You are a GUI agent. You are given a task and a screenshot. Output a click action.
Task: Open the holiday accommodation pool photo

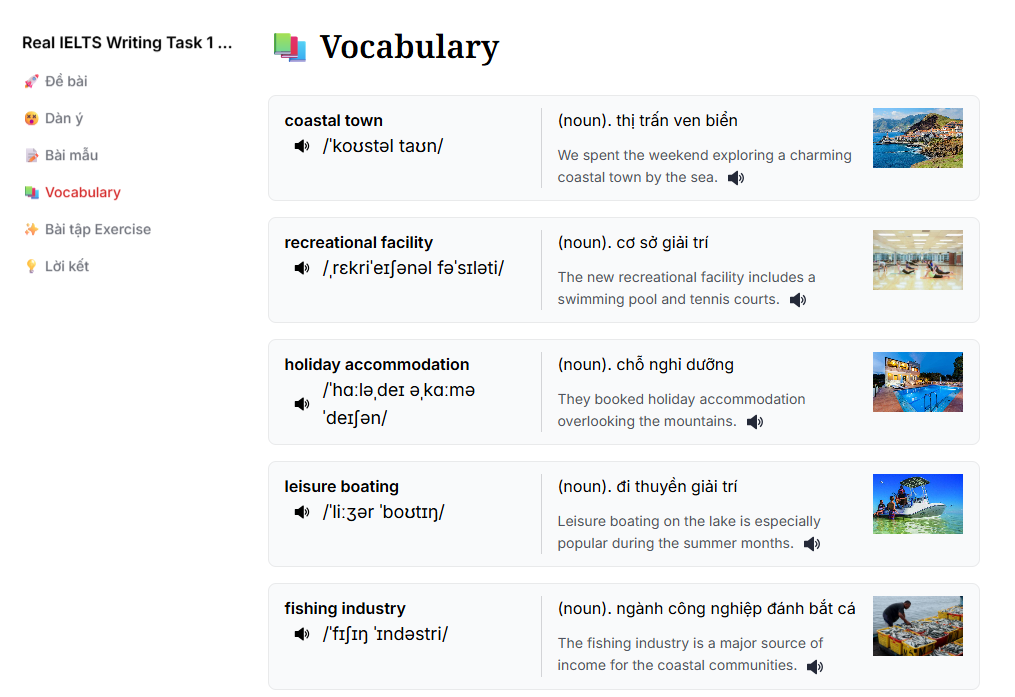[x=917, y=382]
